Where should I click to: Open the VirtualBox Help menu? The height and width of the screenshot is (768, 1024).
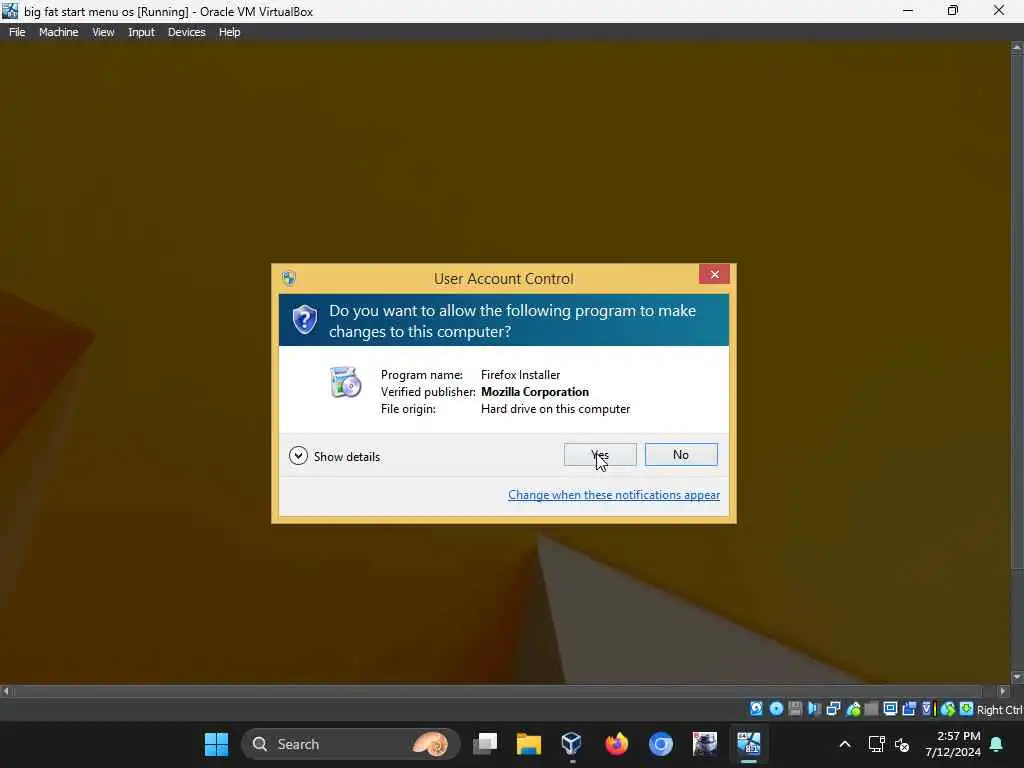click(229, 32)
